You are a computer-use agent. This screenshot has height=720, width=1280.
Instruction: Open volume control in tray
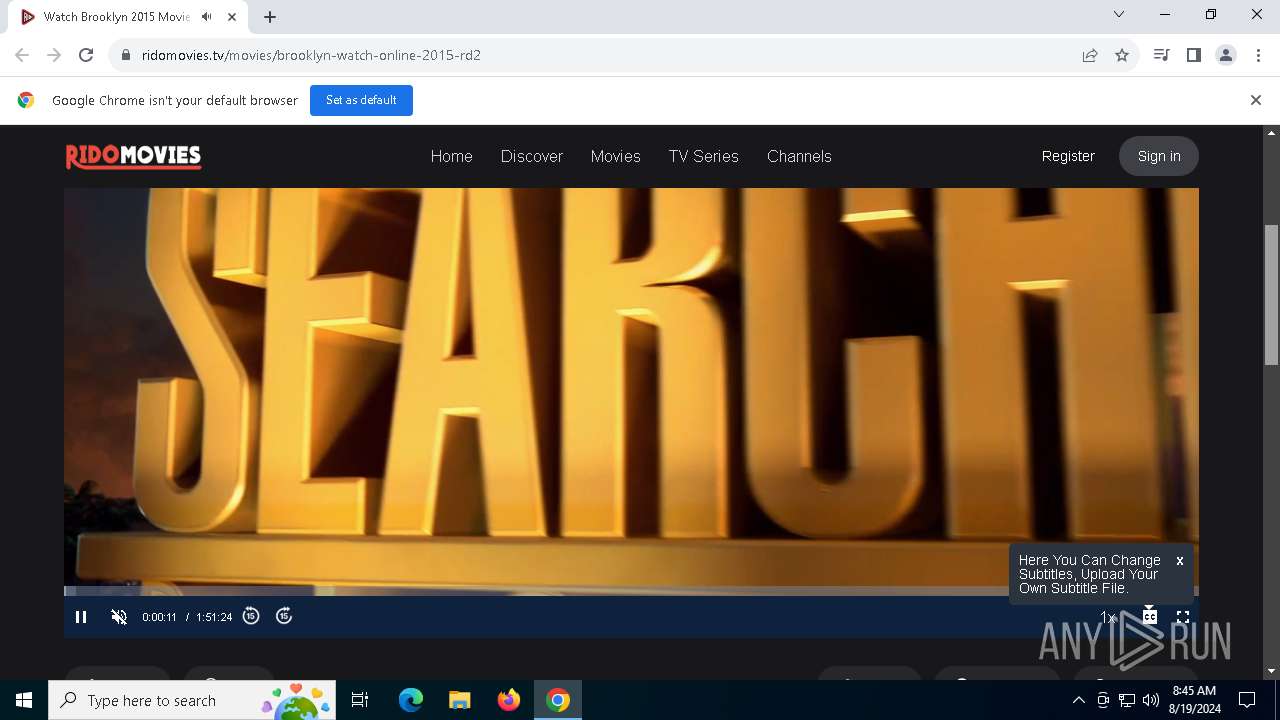click(x=1151, y=700)
